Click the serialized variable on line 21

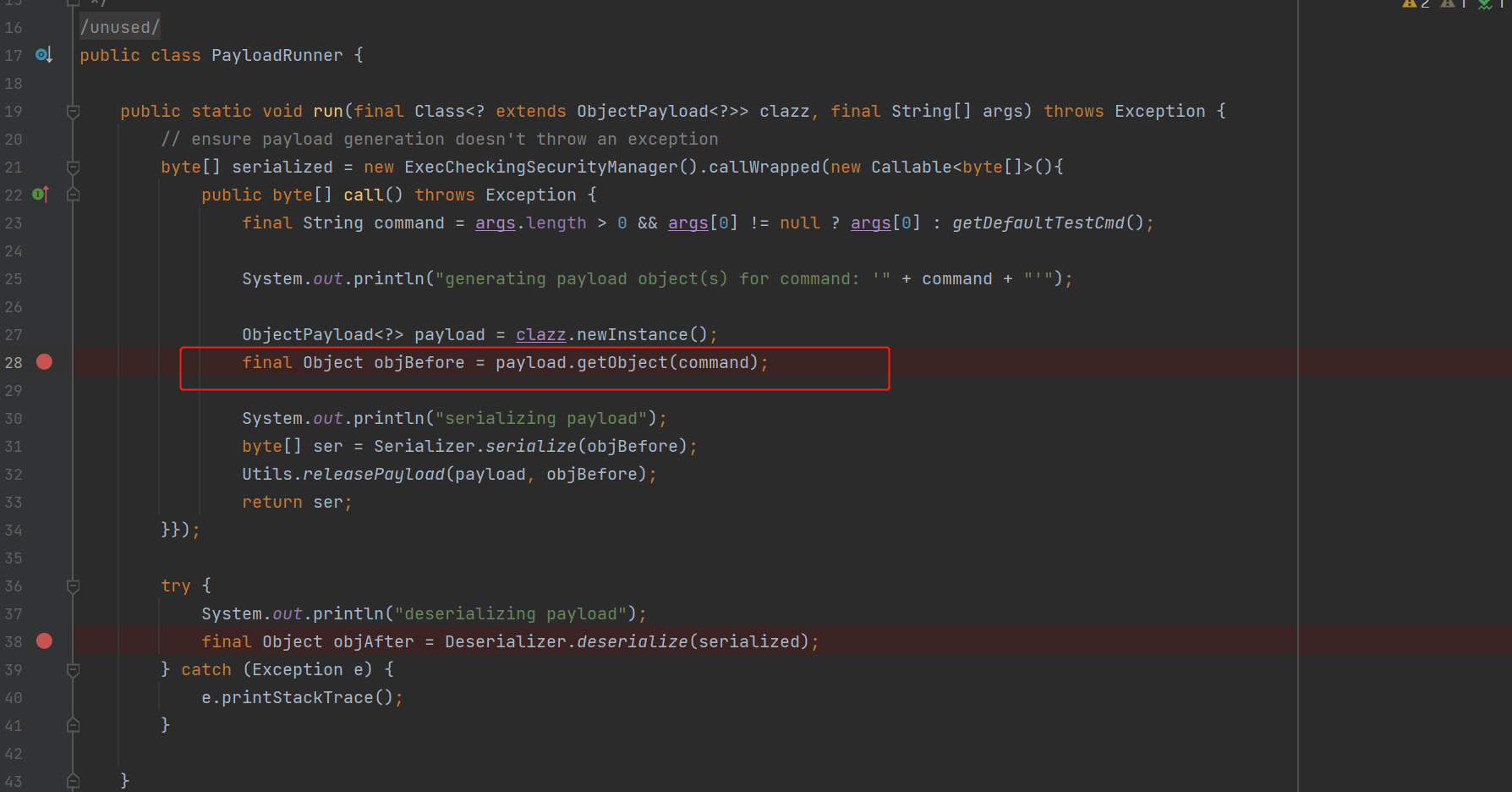pos(282,167)
